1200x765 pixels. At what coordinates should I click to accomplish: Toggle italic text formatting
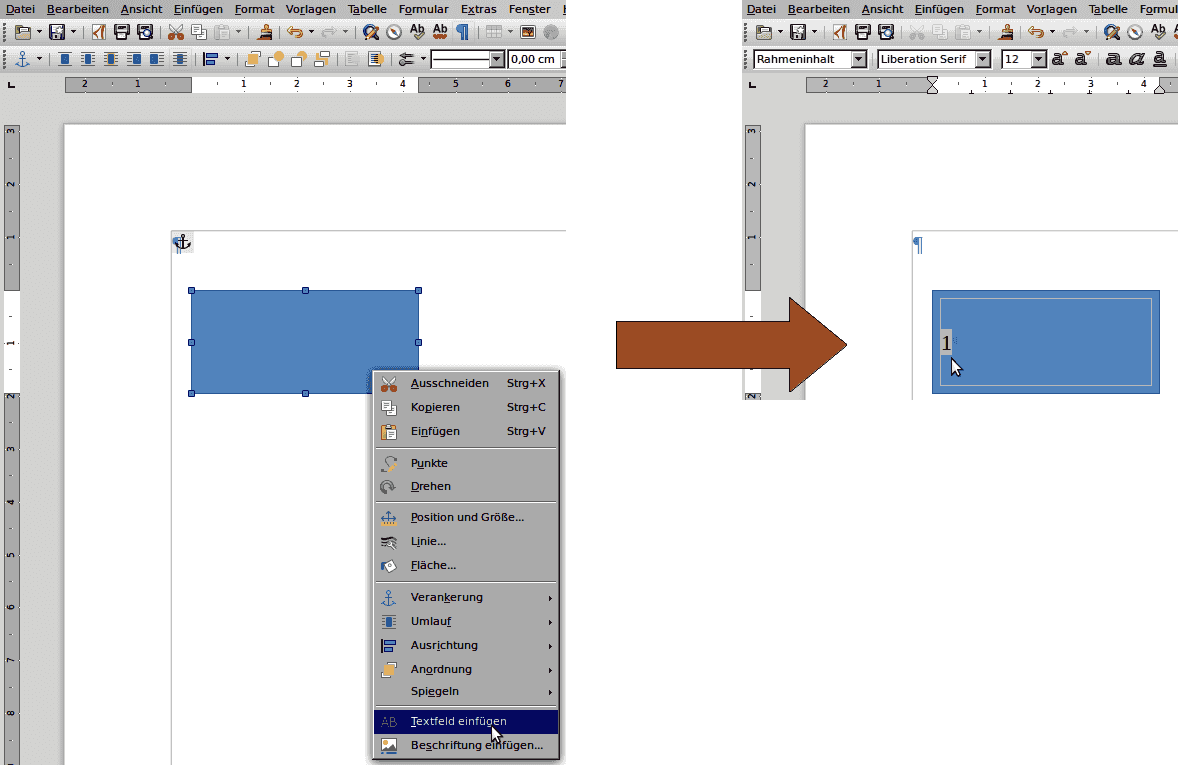coord(1137,59)
